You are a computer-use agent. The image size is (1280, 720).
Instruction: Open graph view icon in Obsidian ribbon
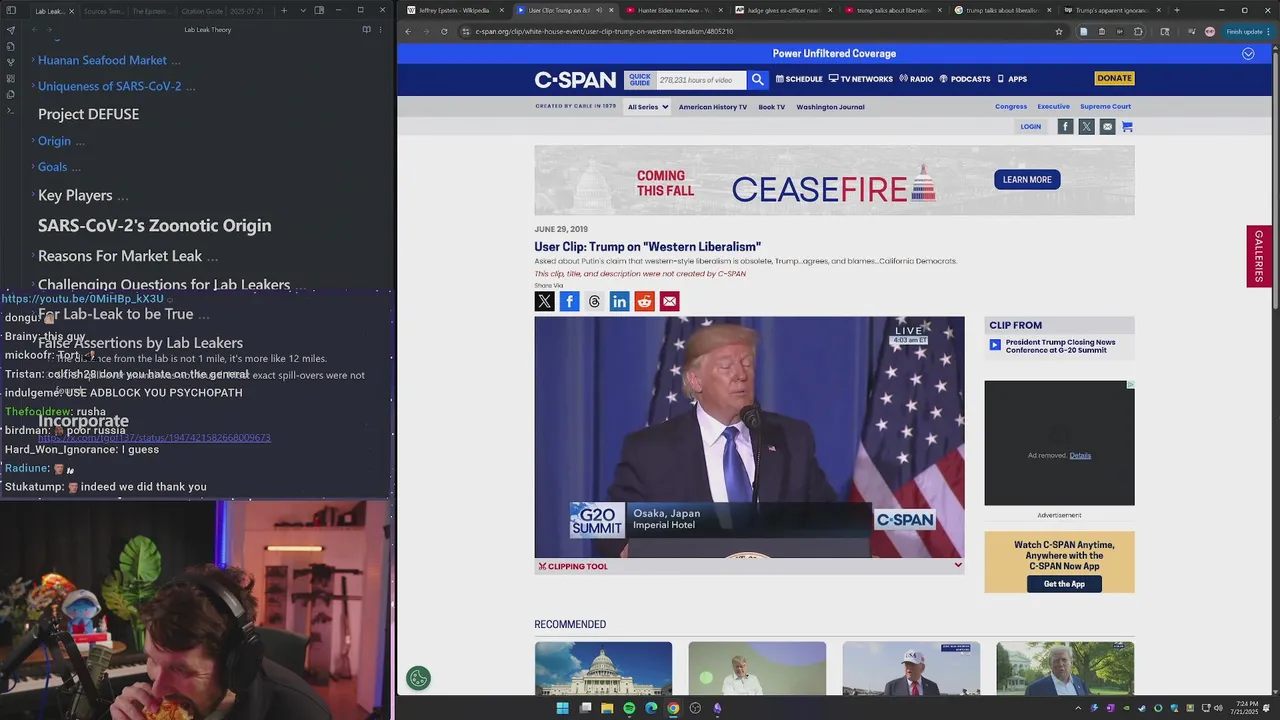click(11, 62)
